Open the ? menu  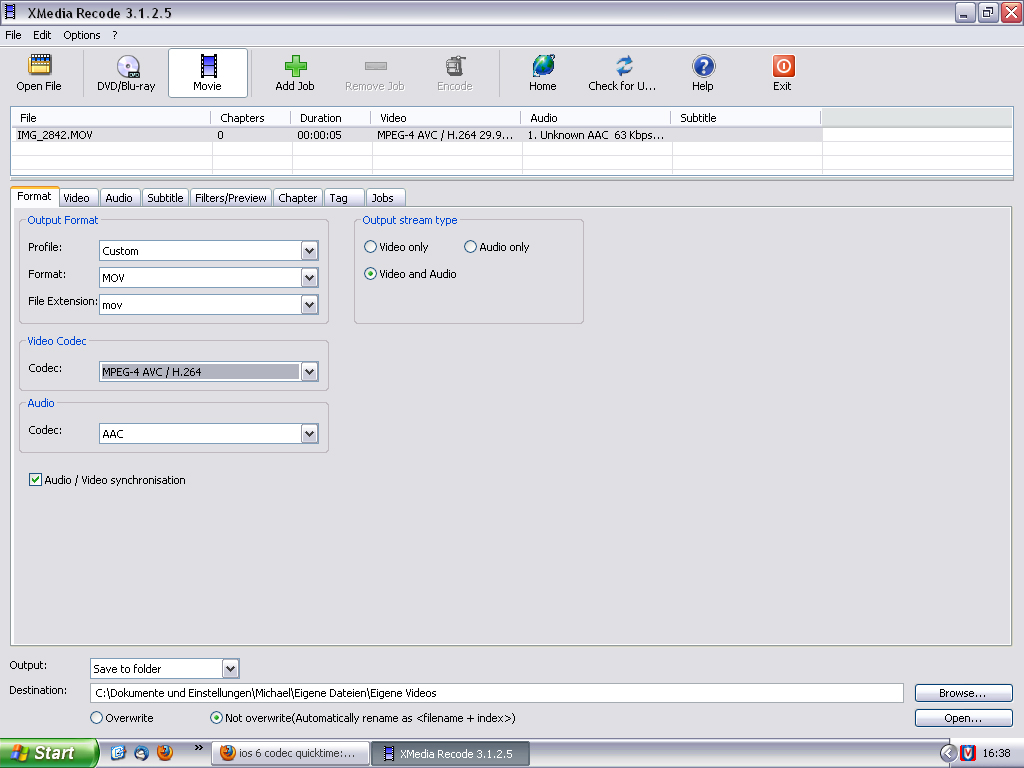click(x=115, y=35)
